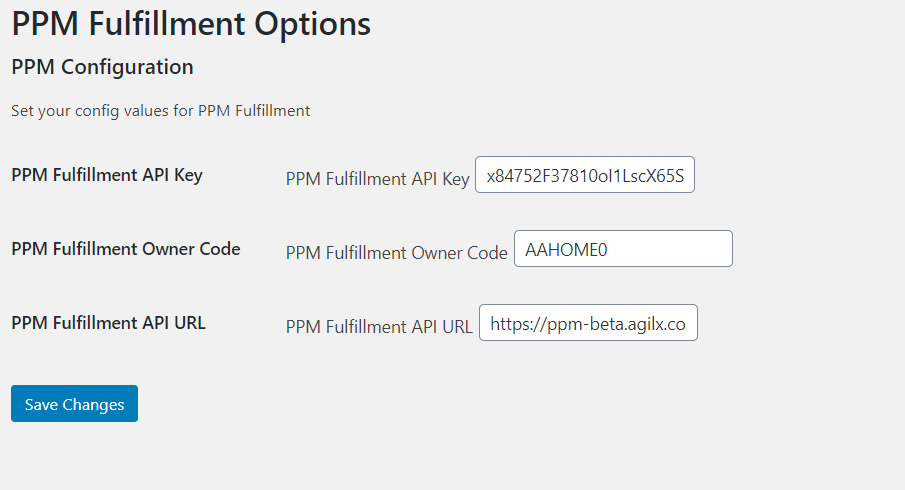
Task: Select the bold PPM Fulfillment Owner Code row heading
Action: tap(126, 249)
